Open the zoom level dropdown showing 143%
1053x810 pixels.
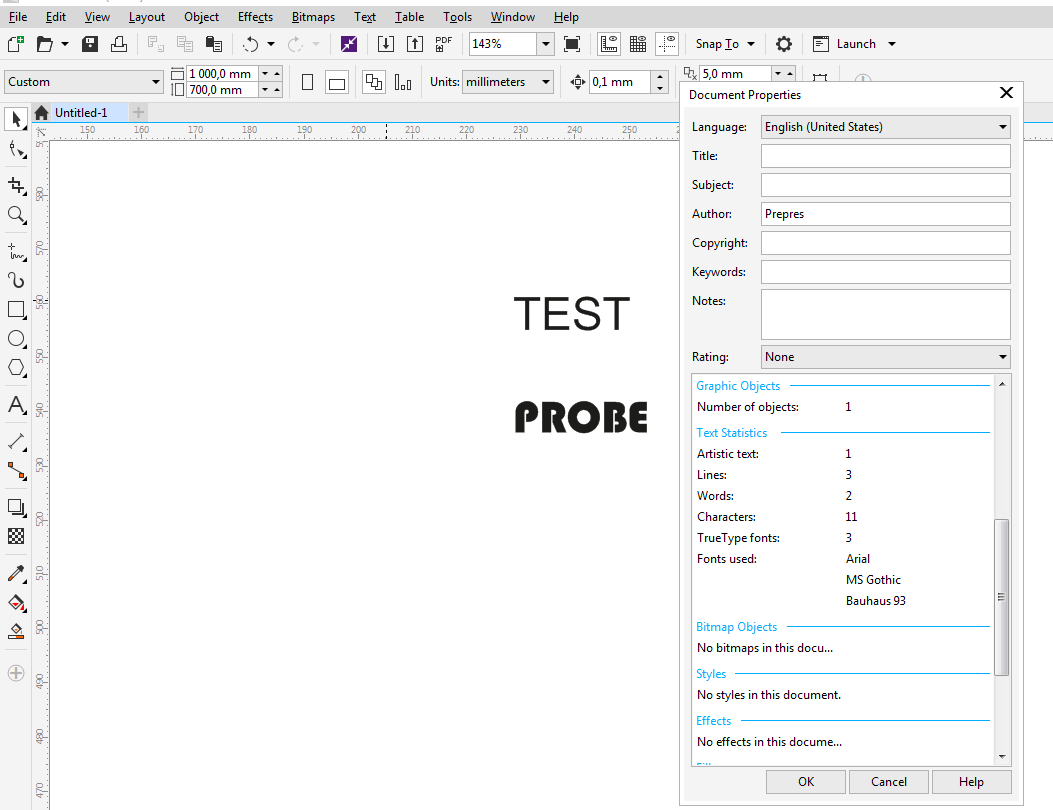coord(545,44)
